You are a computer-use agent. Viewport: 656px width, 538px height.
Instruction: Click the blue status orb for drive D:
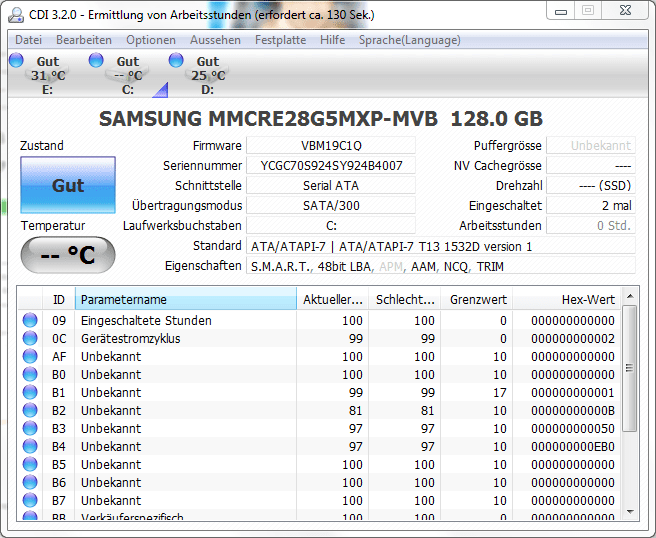[x=176, y=60]
